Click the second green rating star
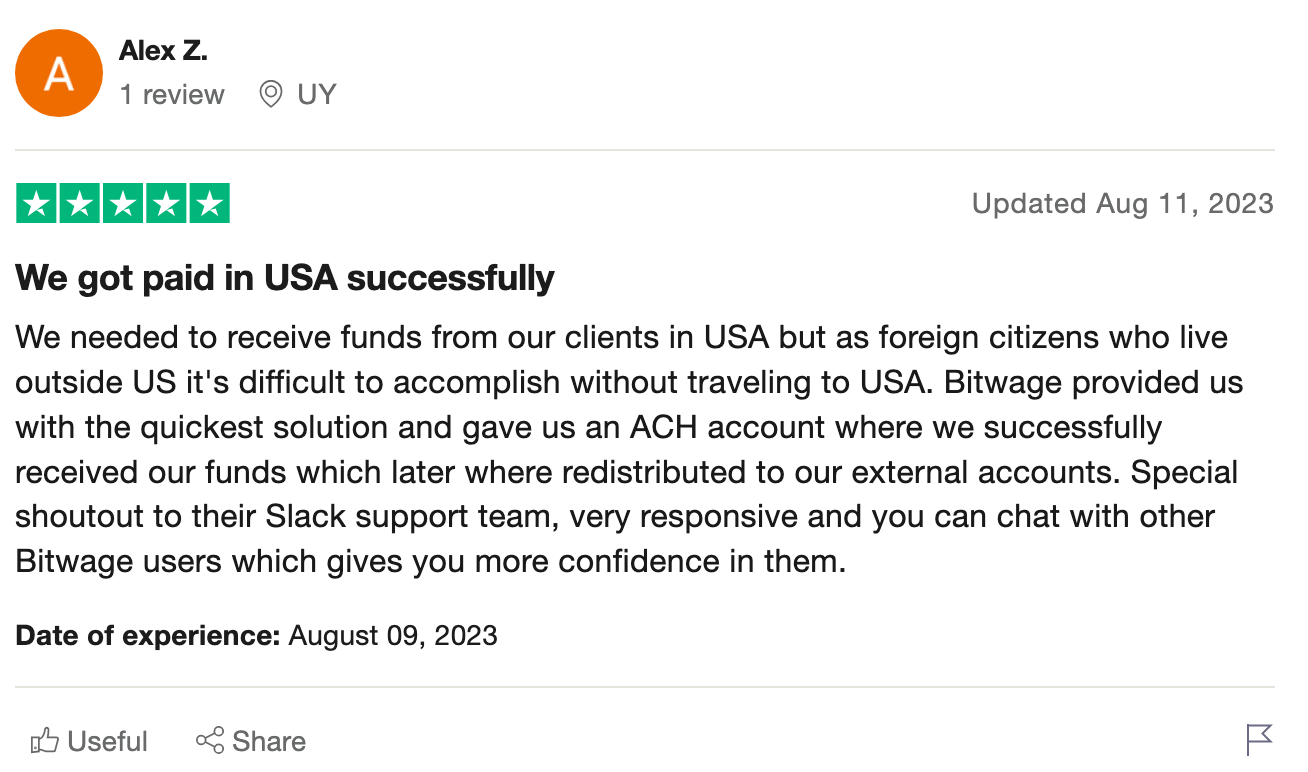The image size is (1308, 772). coord(80,204)
